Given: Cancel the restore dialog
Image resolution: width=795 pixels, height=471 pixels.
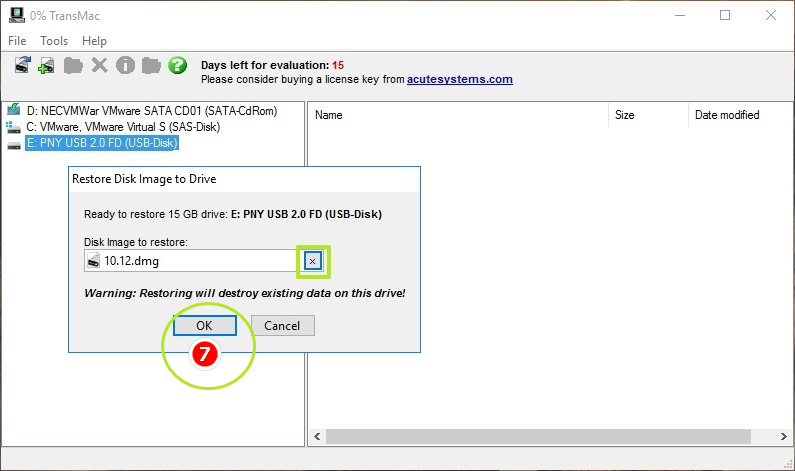Looking at the screenshot, I should tap(282, 325).
